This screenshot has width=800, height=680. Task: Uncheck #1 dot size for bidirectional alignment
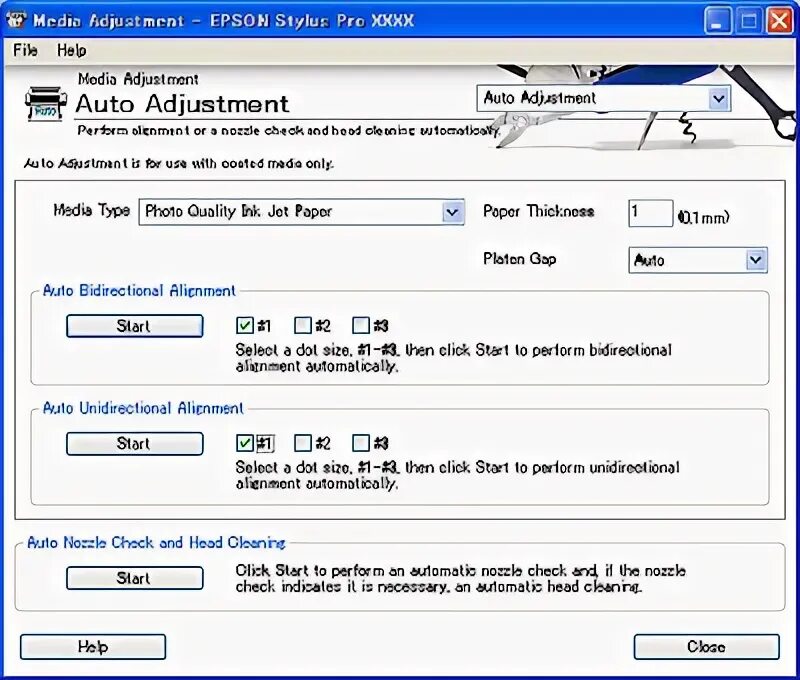click(245, 325)
